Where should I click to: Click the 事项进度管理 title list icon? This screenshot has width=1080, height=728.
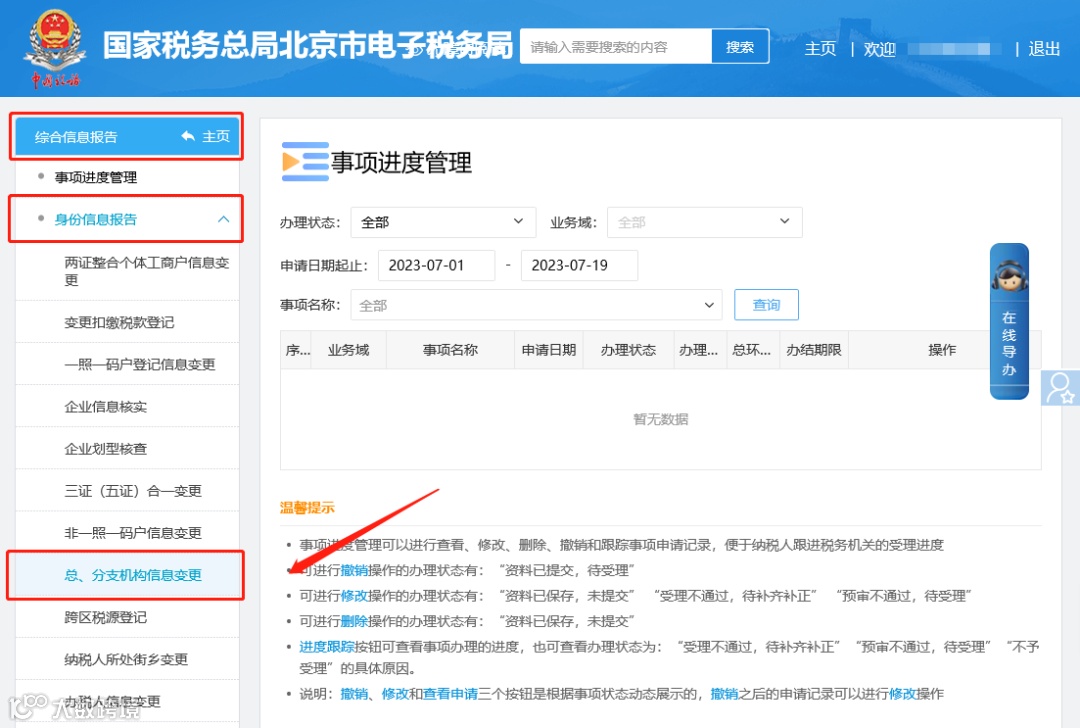[305, 162]
